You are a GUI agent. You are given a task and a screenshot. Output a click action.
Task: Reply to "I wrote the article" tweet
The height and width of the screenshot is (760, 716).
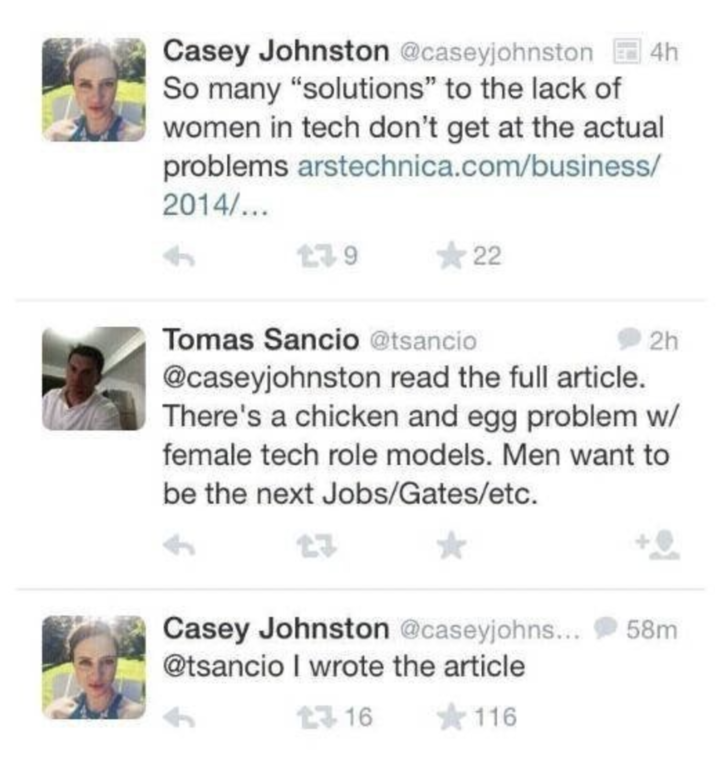177,716
